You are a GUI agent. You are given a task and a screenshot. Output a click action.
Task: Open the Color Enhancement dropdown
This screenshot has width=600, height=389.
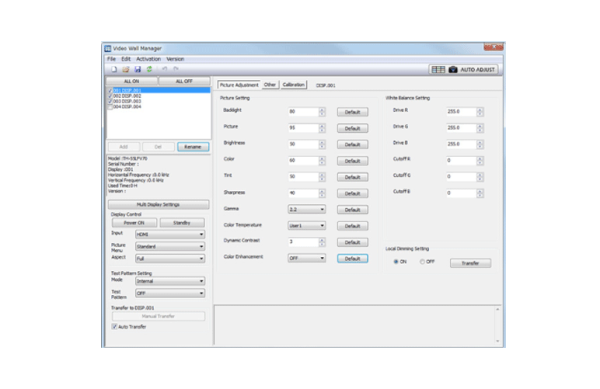point(307,258)
